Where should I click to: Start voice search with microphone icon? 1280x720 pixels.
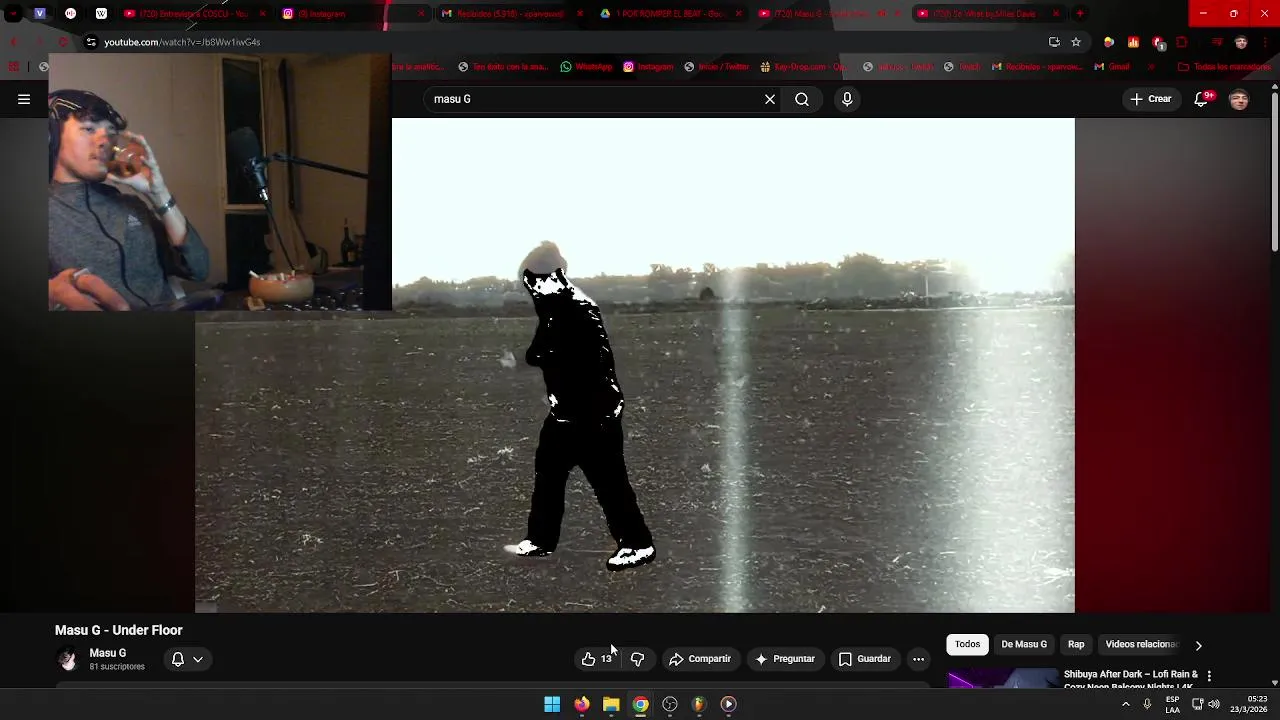tap(847, 99)
